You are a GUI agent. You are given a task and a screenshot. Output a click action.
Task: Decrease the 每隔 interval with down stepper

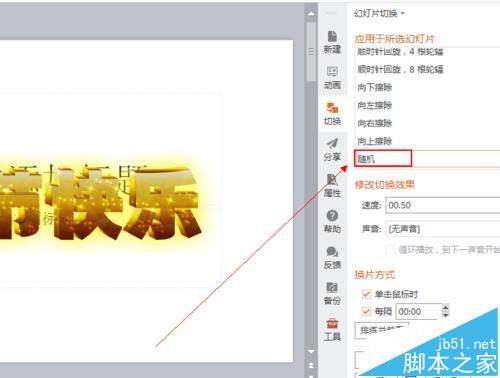[x=446, y=315]
